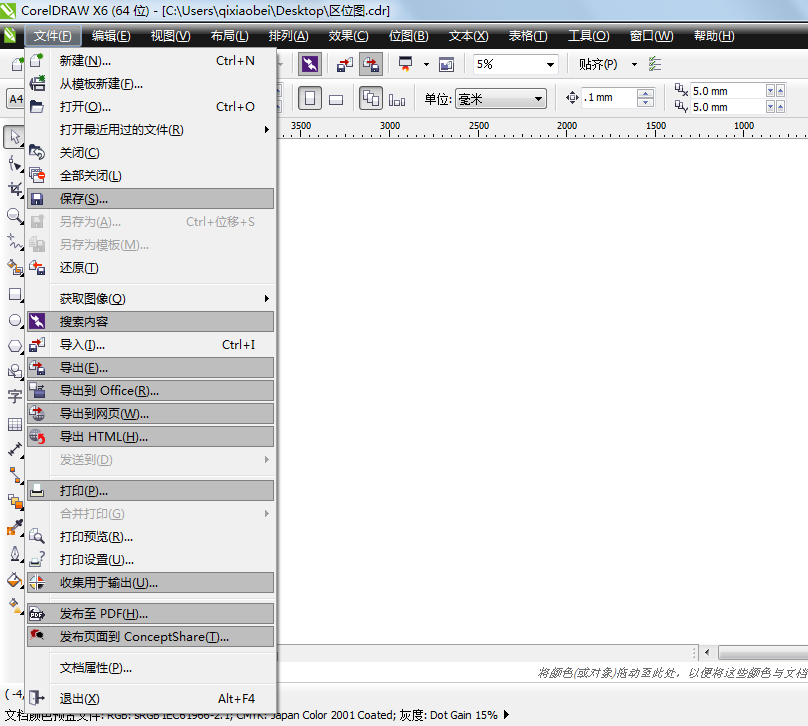Choose 导出(E)... menu entry
This screenshot has width=808, height=726.
(x=150, y=368)
